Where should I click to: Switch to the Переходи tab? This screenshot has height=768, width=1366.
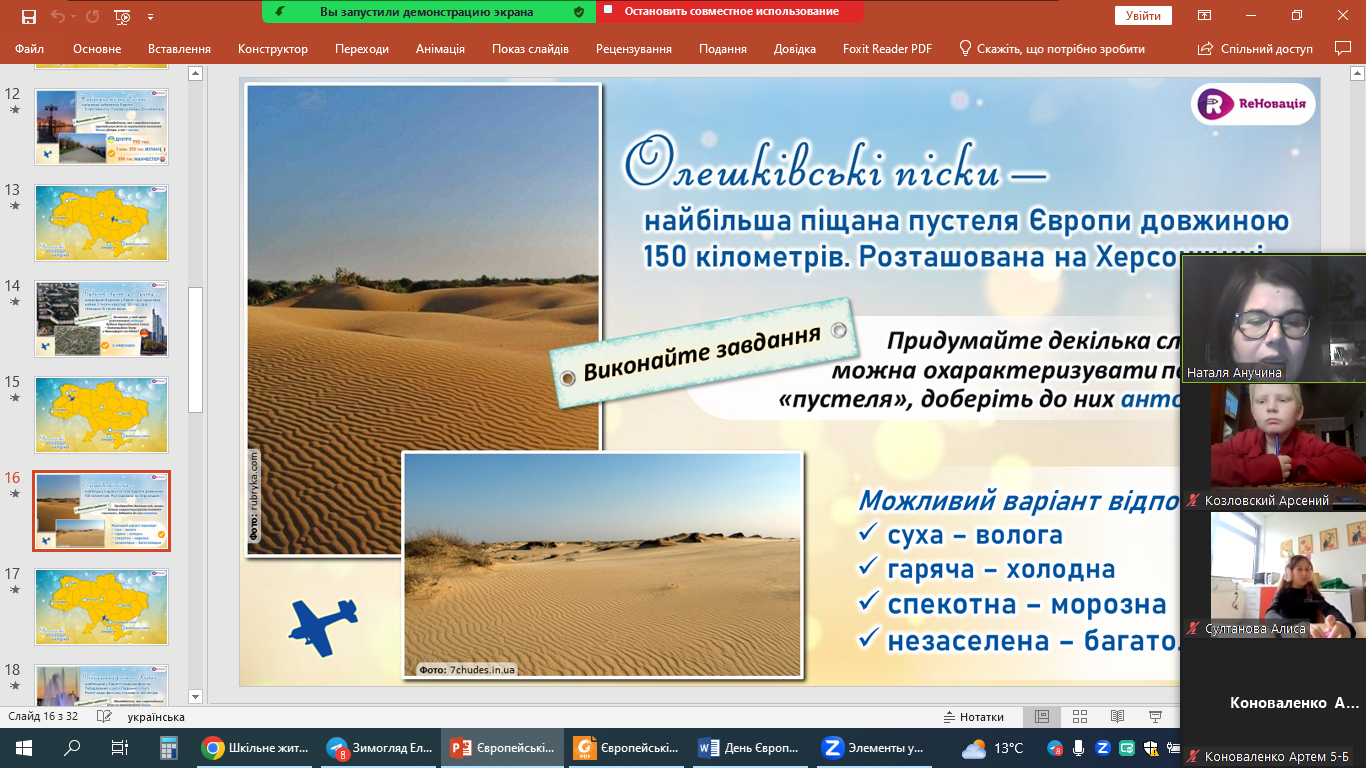pos(362,48)
